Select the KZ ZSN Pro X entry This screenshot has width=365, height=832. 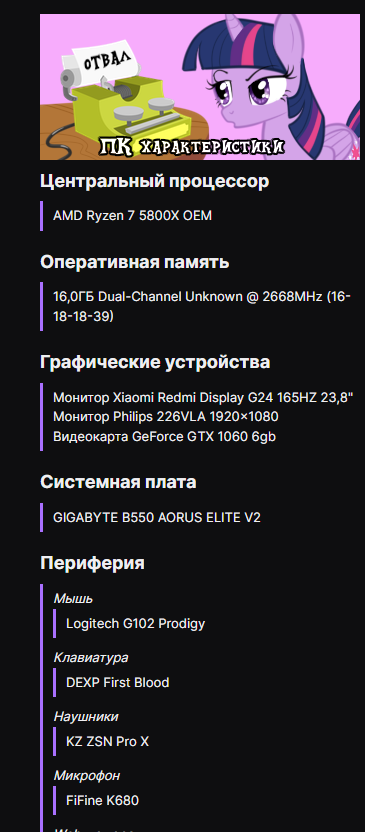pyautogui.click(x=107, y=741)
